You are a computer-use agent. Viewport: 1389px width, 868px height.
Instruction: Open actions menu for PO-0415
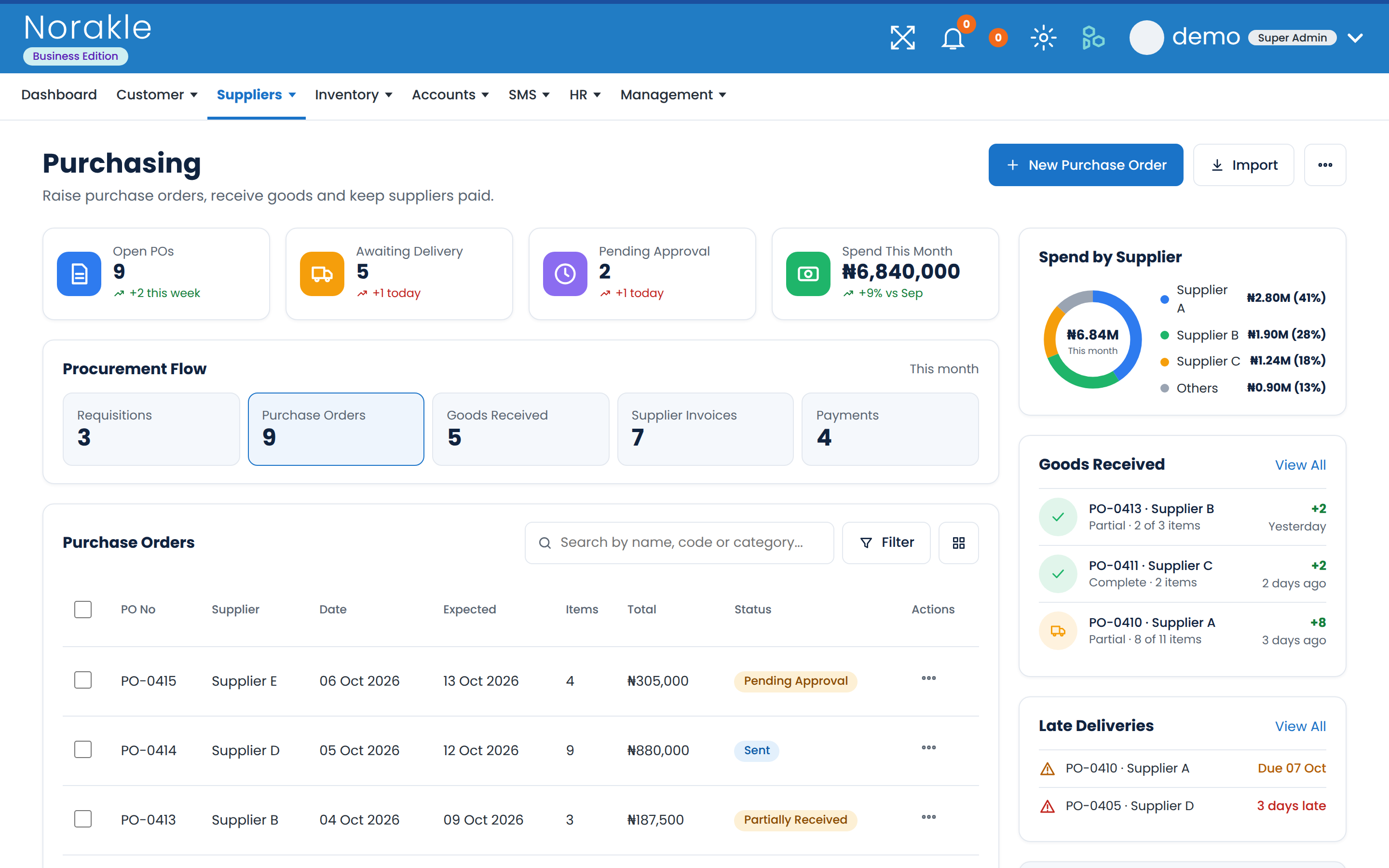929,678
